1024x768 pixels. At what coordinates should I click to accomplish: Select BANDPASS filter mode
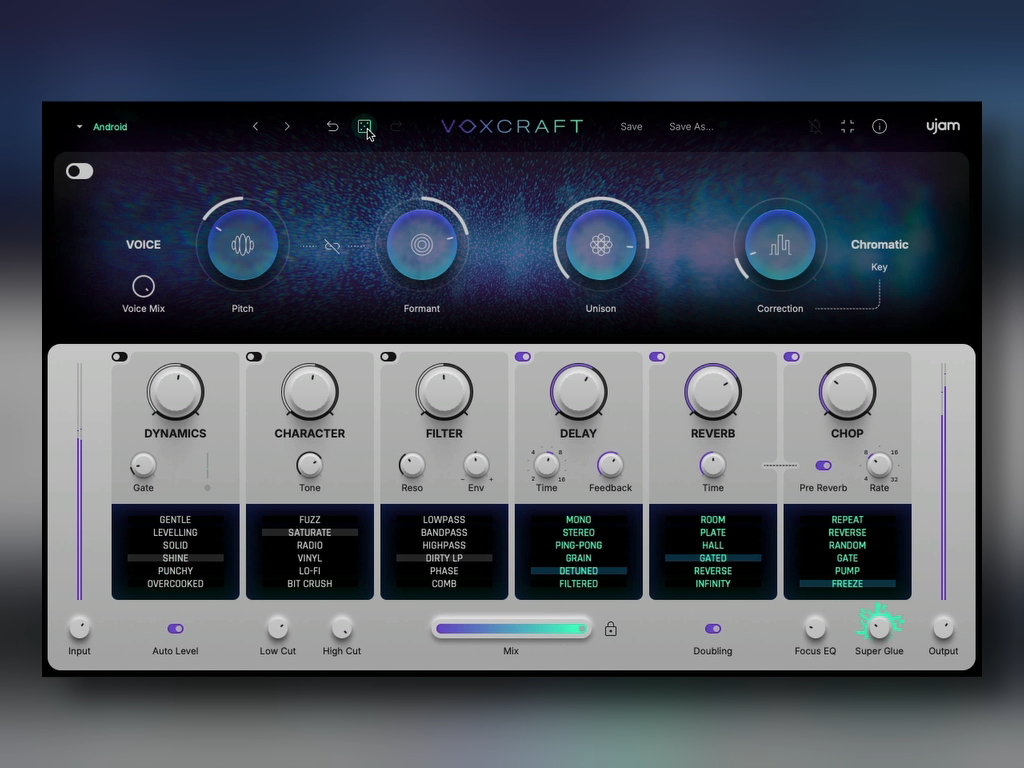pyautogui.click(x=444, y=533)
